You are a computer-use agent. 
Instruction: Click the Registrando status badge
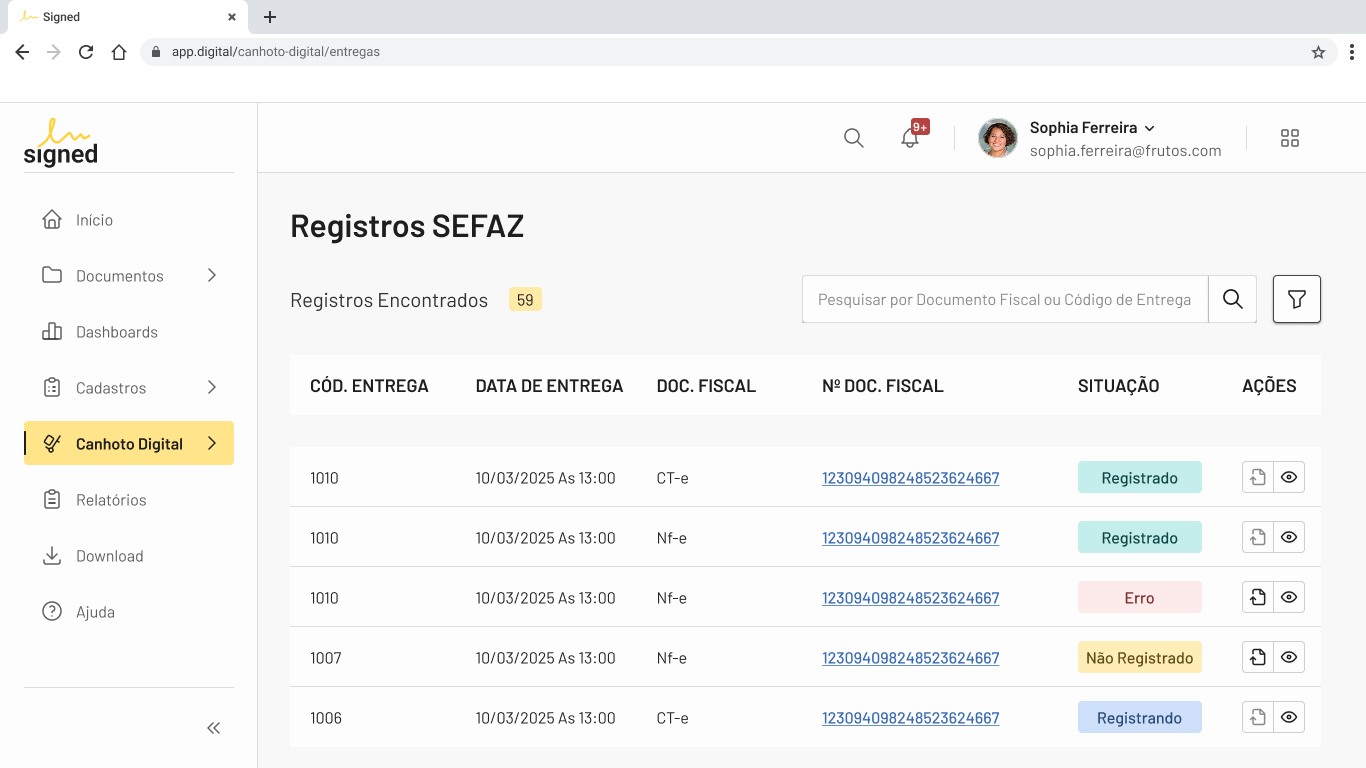[1140, 717]
